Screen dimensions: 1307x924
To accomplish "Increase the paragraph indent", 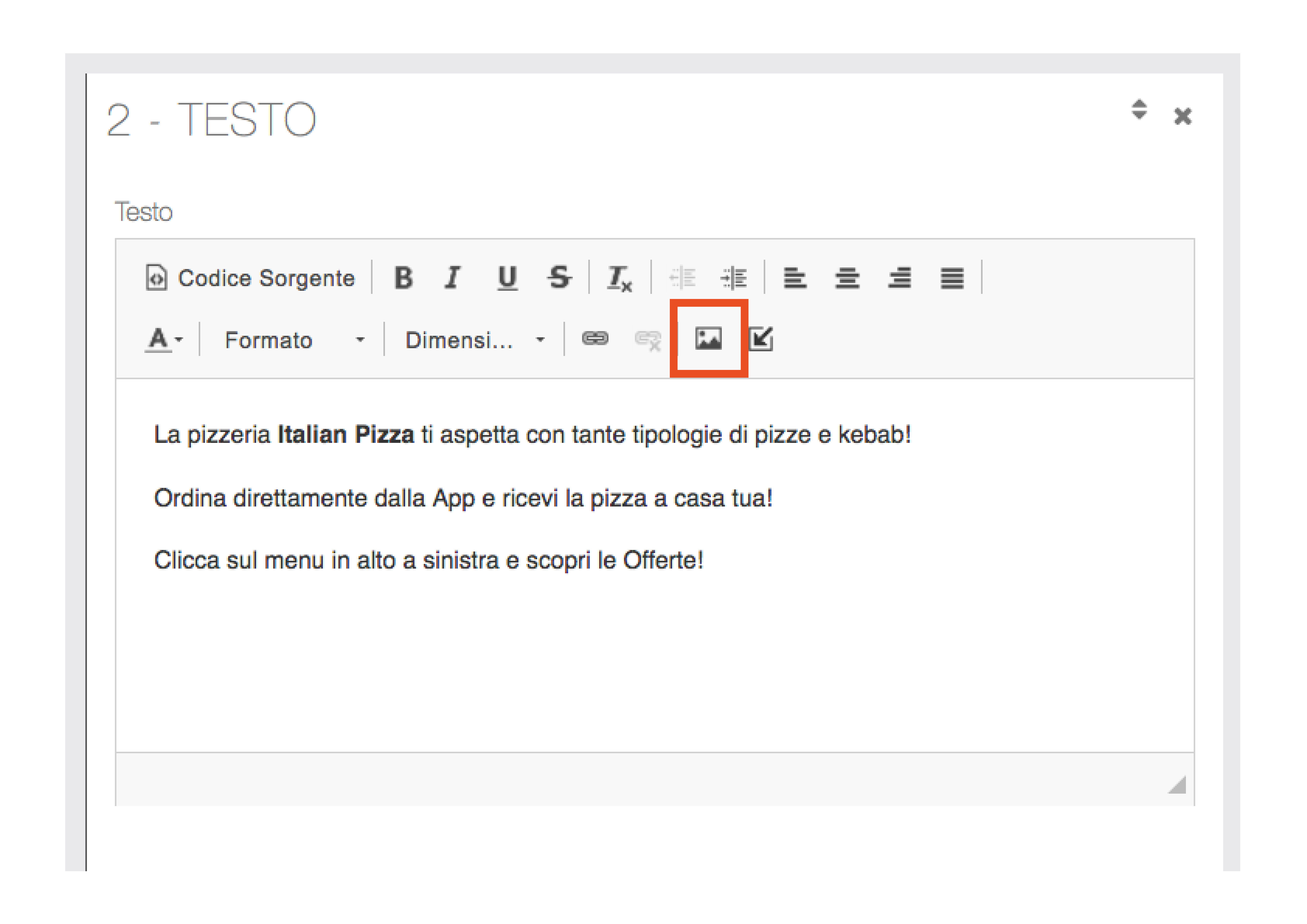I will pos(734,278).
